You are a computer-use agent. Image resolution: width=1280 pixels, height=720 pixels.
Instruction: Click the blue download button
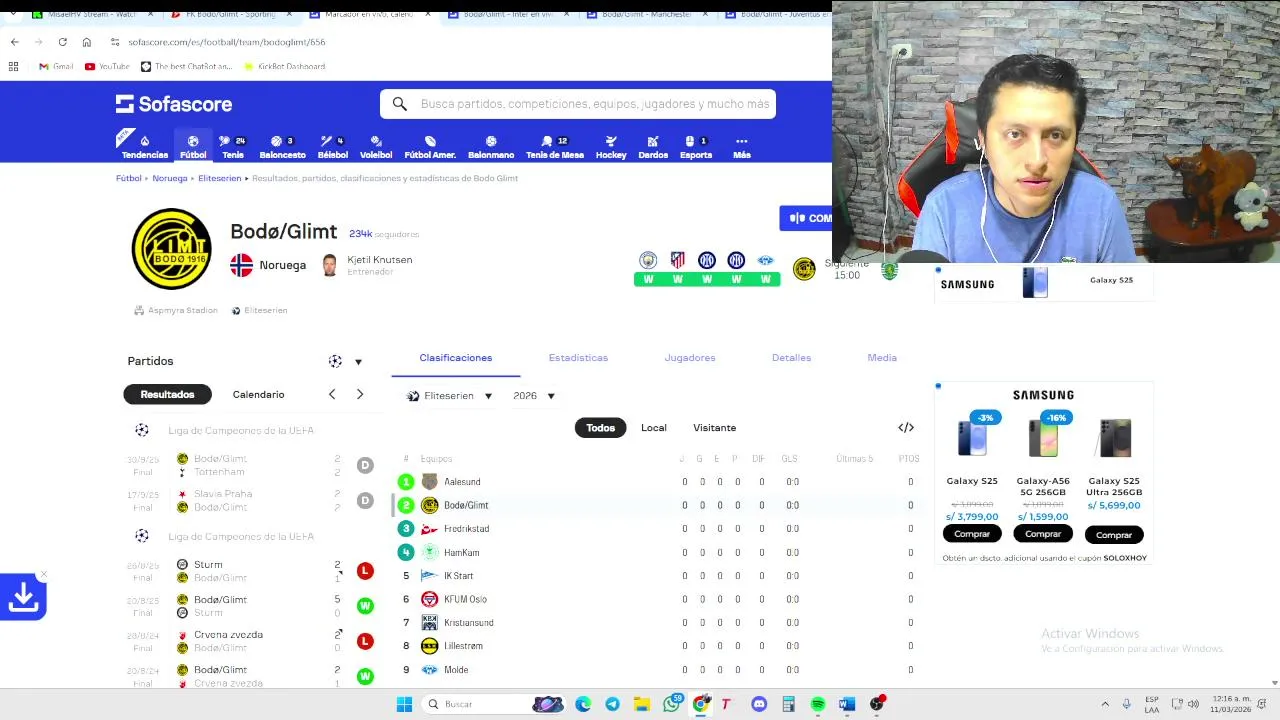click(23, 598)
